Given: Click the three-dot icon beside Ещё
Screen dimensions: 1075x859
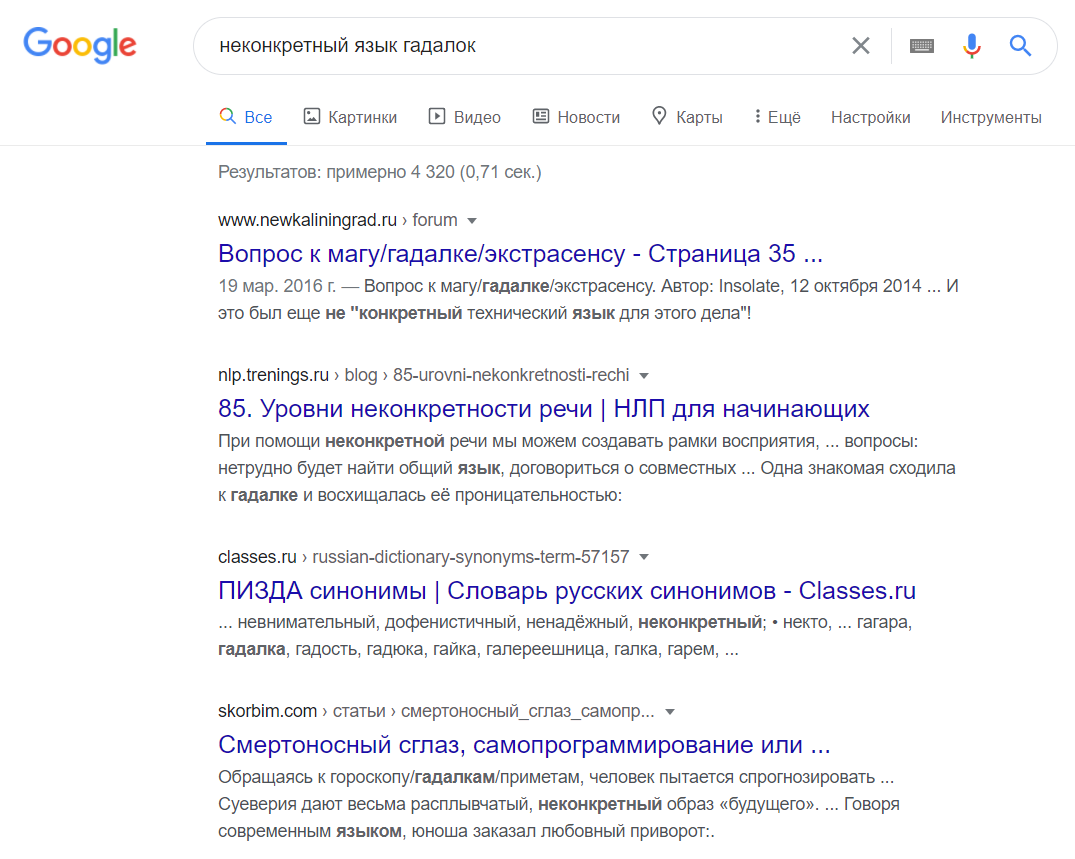Looking at the screenshot, I should tap(758, 117).
